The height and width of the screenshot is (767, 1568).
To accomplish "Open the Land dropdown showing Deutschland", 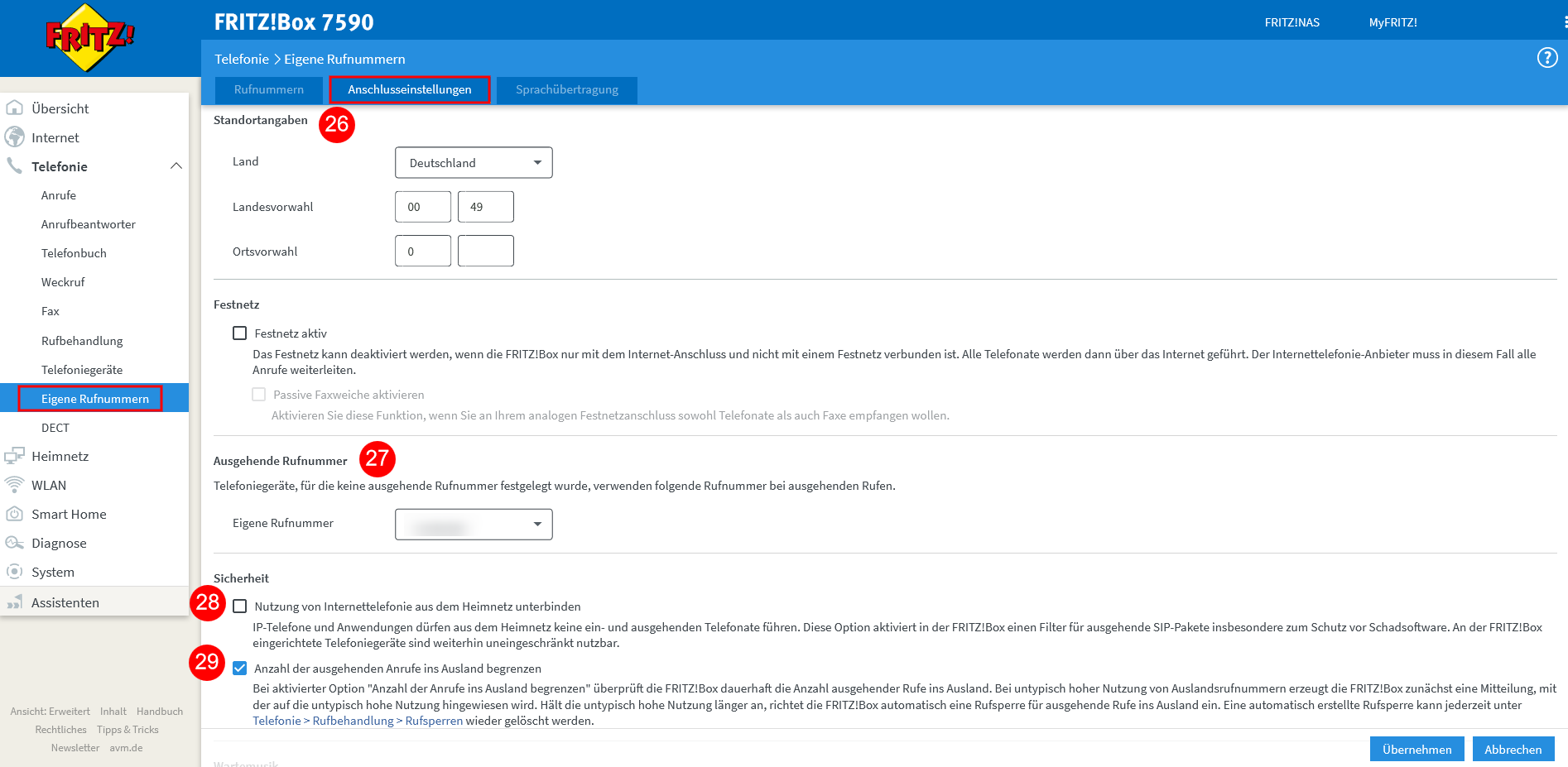I will coord(474,162).
